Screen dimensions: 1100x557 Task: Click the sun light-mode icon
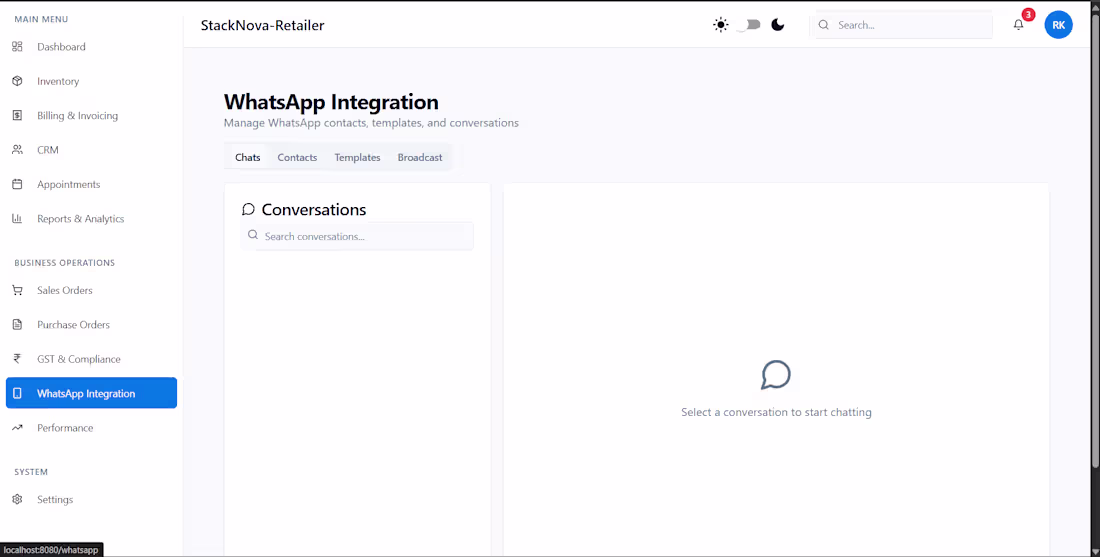tap(720, 25)
